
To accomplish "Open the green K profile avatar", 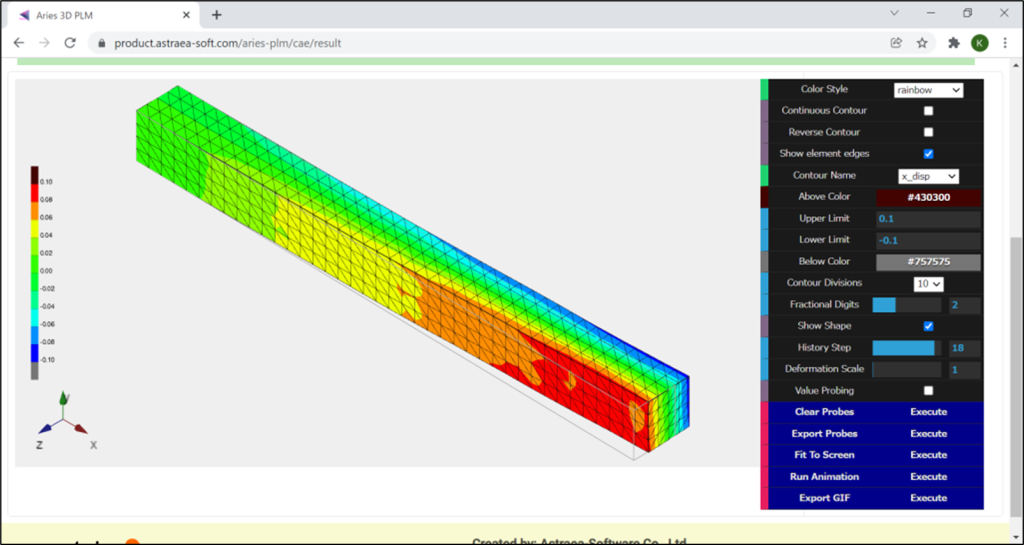I will coord(980,43).
